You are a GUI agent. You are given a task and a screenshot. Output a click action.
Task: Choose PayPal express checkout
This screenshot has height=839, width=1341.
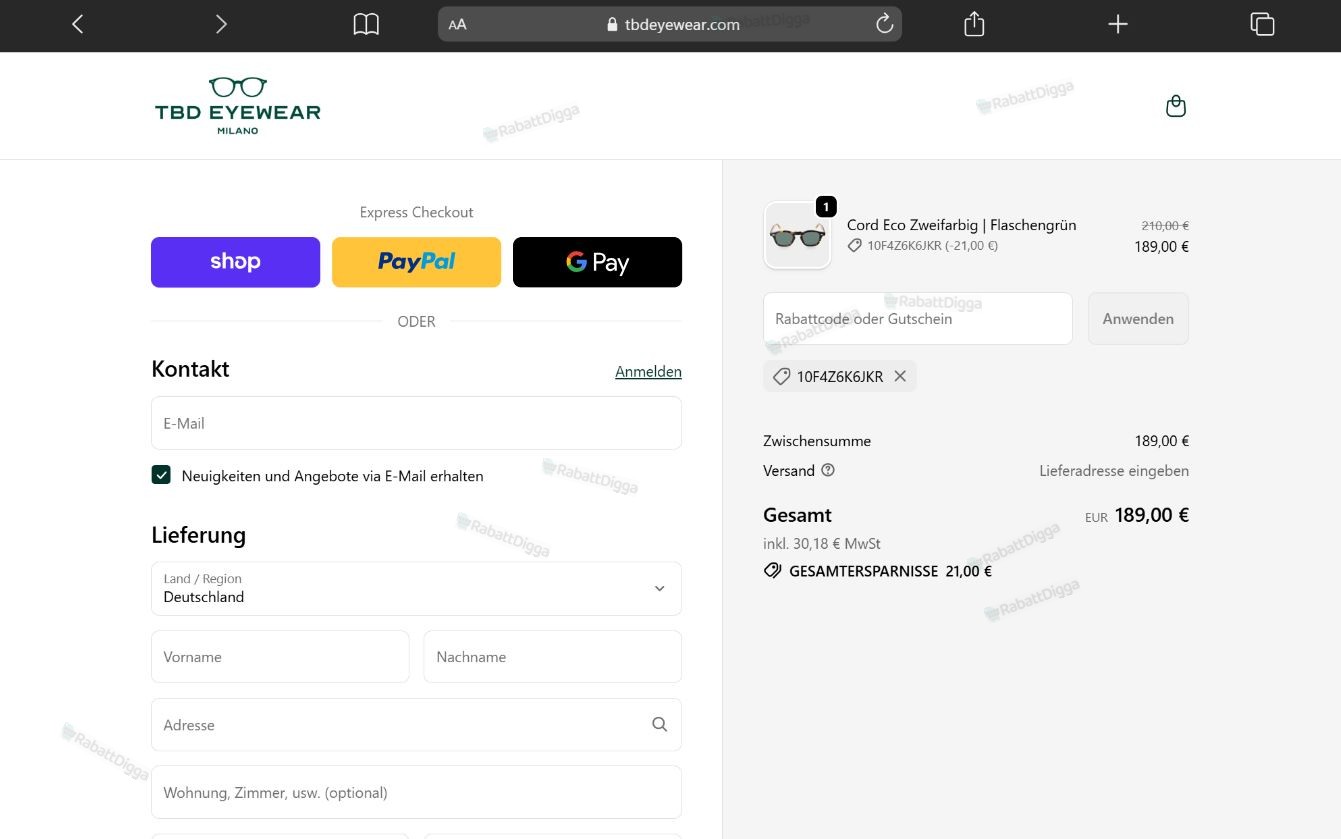click(x=416, y=262)
